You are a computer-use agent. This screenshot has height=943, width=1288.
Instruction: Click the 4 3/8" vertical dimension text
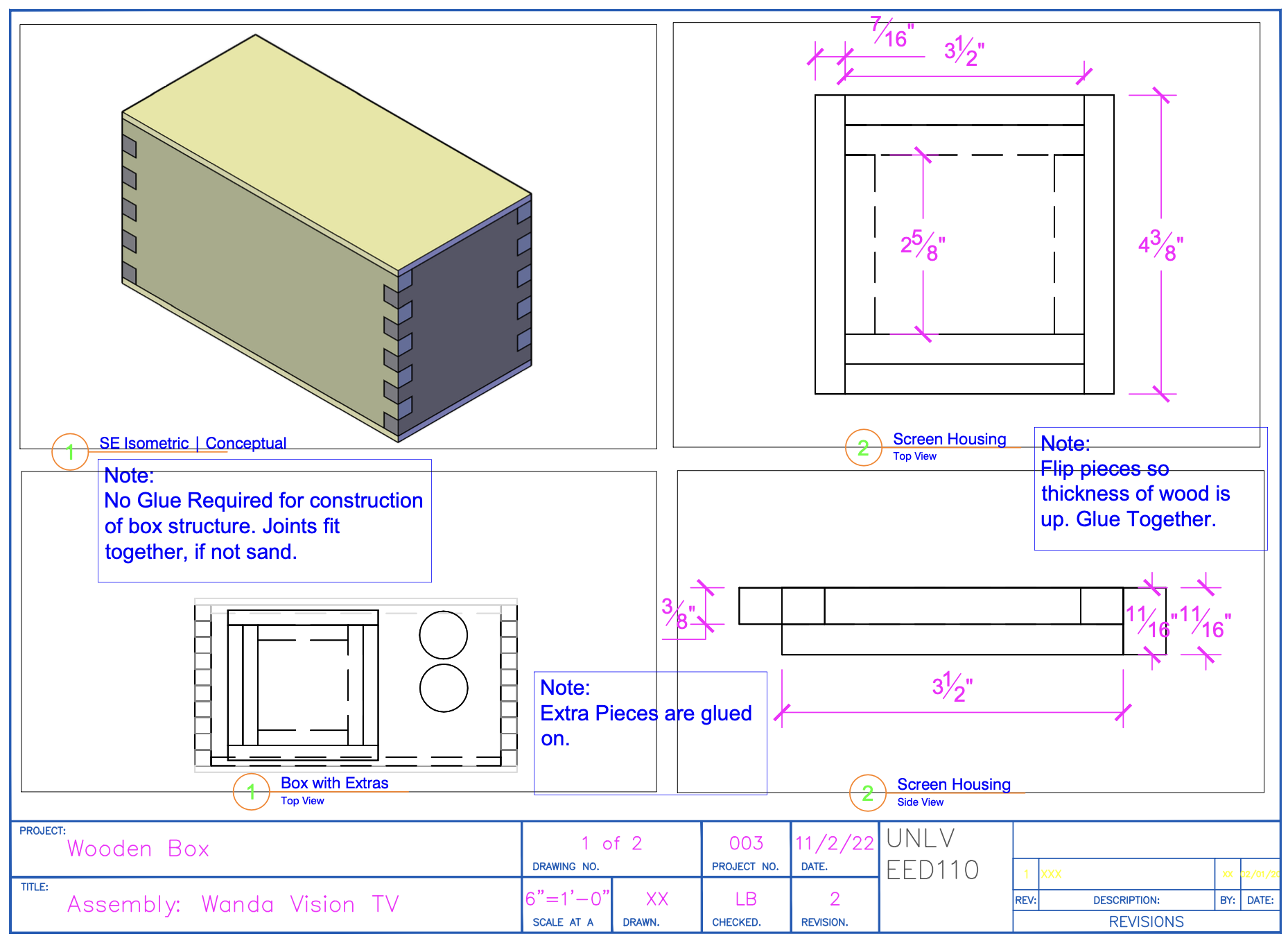[1161, 246]
